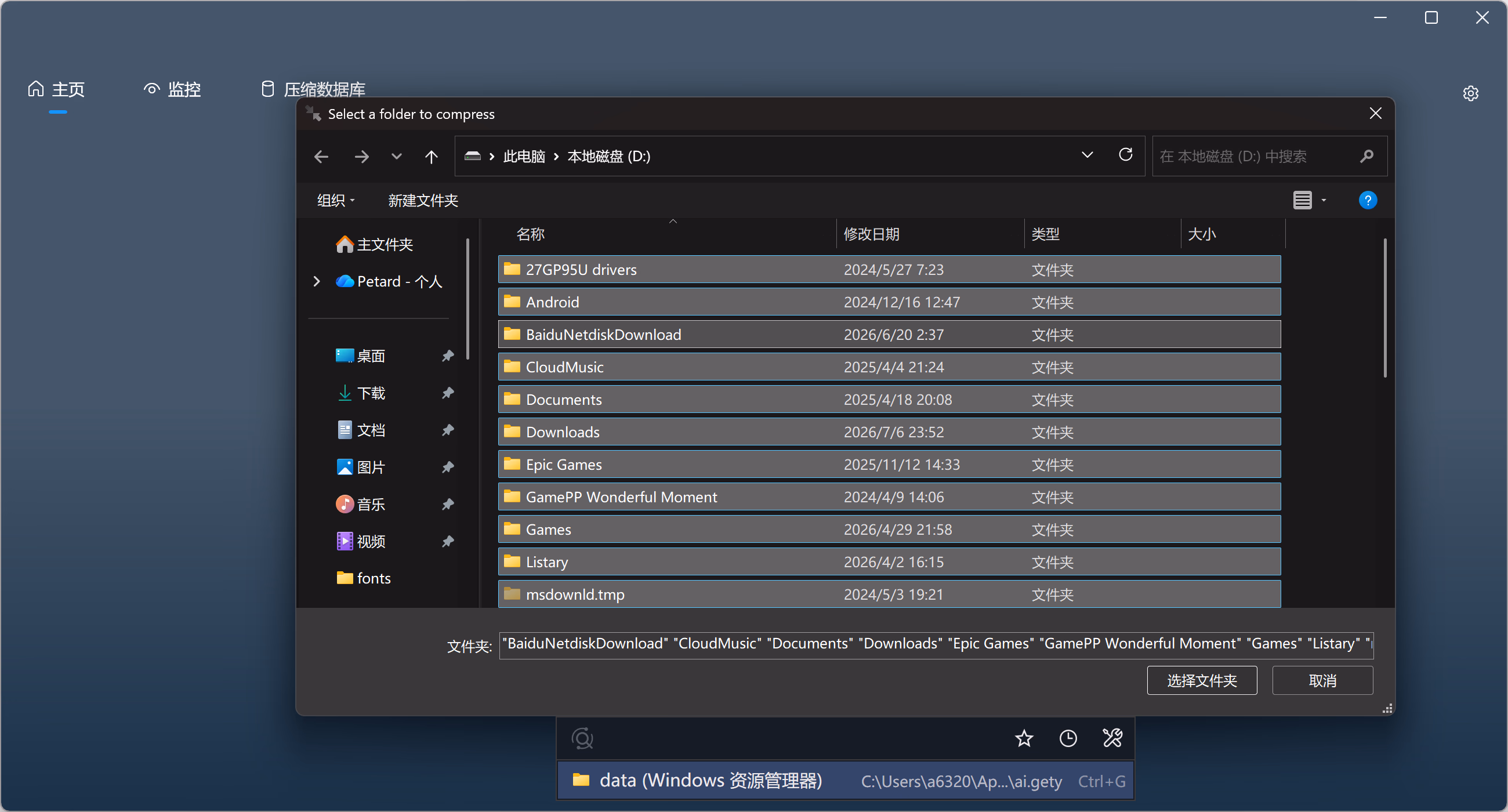Click the 文件夹 name input field
Viewport: 1508px width, 812px height.
pyautogui.click(x=936, y=645)
